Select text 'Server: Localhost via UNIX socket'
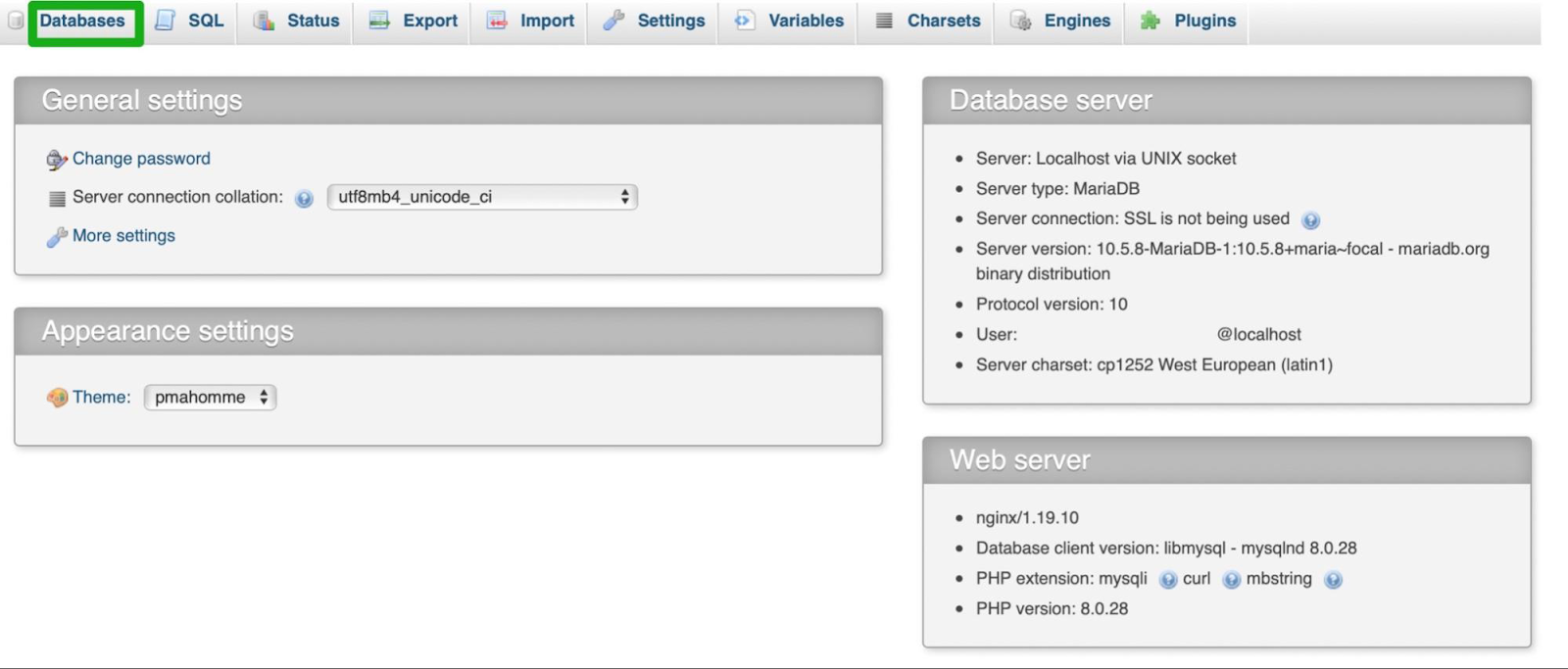This screenshot has height=669, width=1568. point(1105,159)
